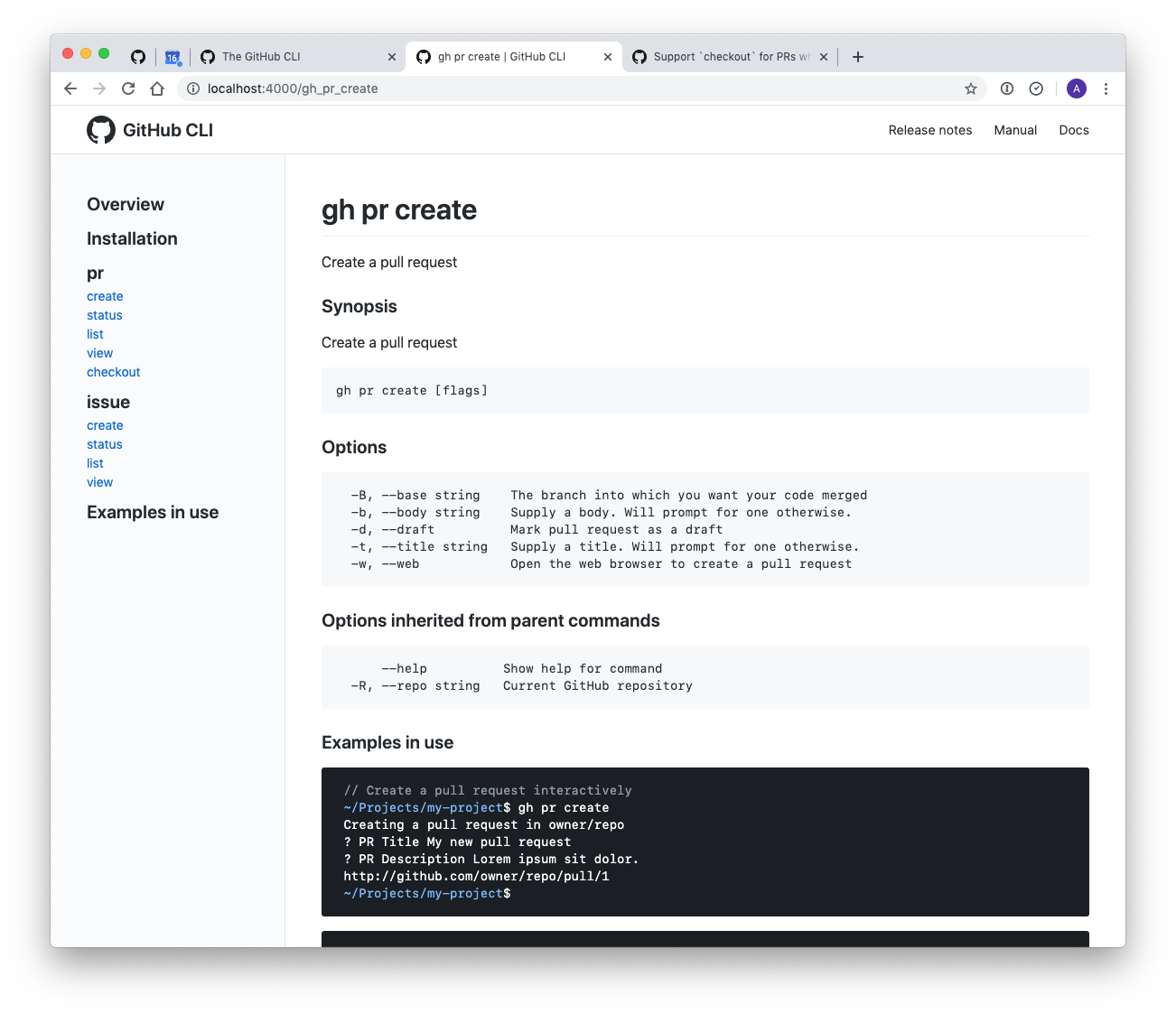This screenshot has width=1176, height=1014.
Task: Click the GitHub octocat logo in page header
Action: coord(101,130)
